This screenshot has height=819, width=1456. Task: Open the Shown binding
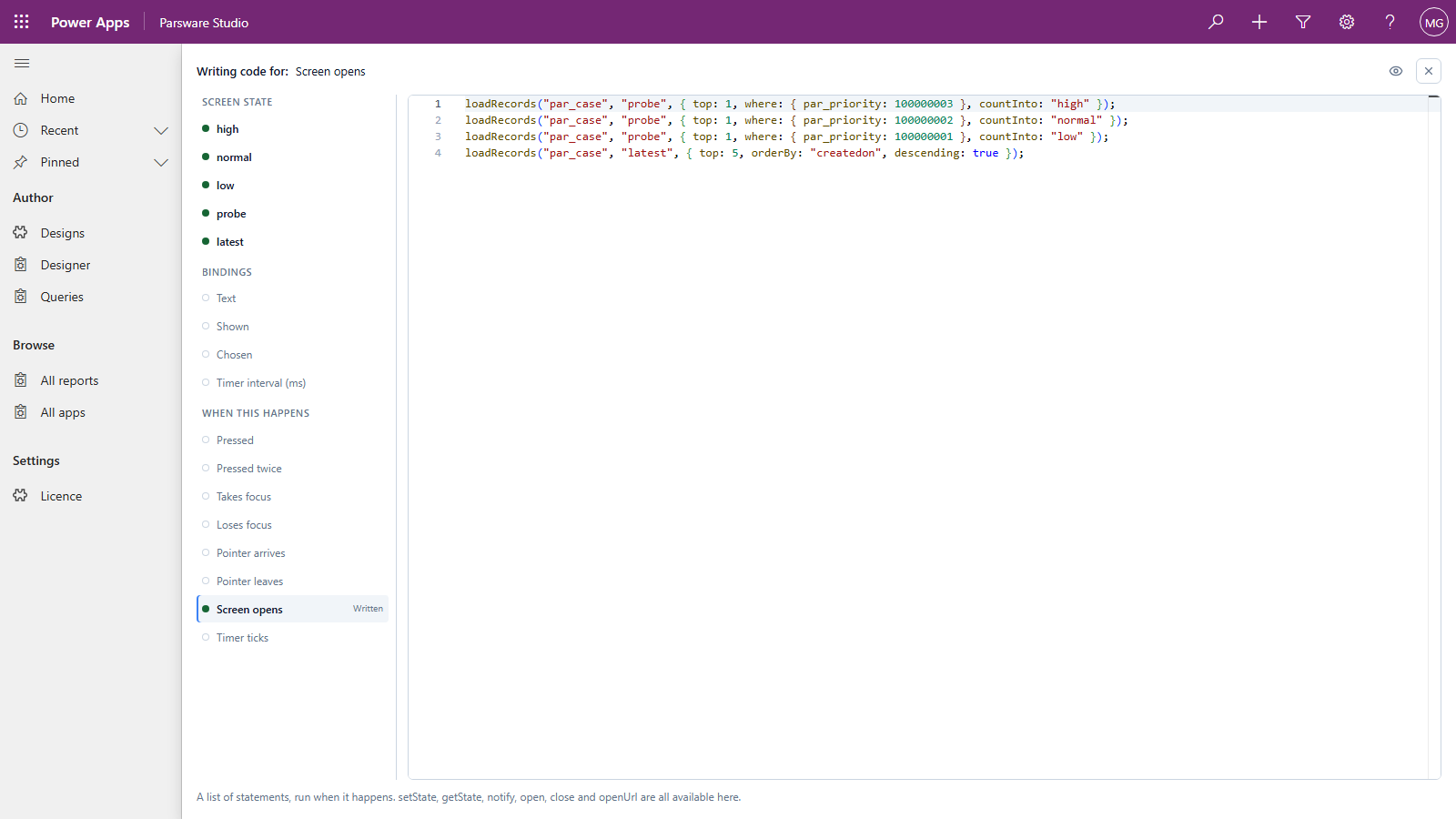[x=292, y=327]
